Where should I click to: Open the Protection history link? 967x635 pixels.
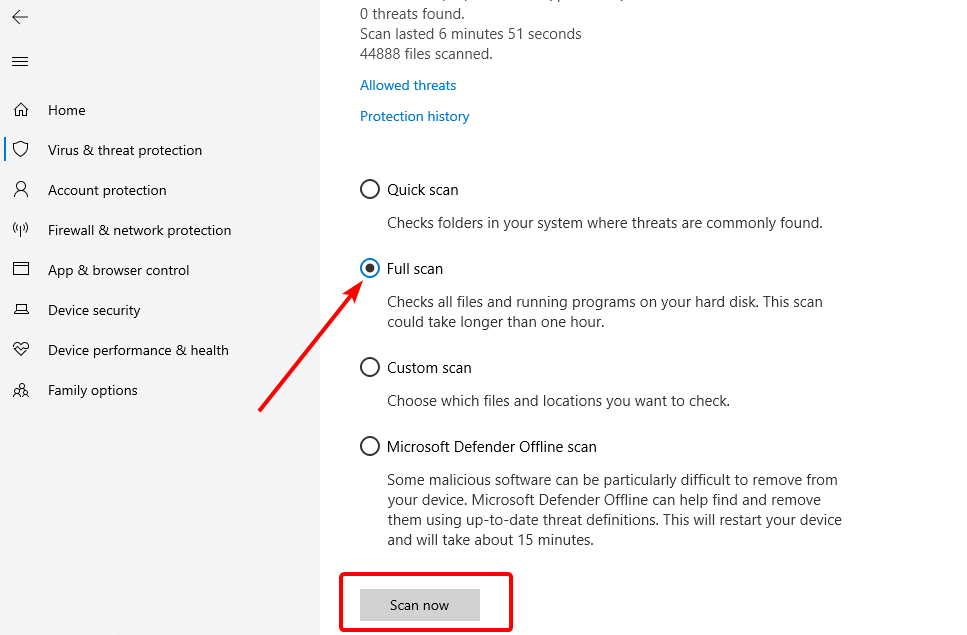click(x=414, y=116)
